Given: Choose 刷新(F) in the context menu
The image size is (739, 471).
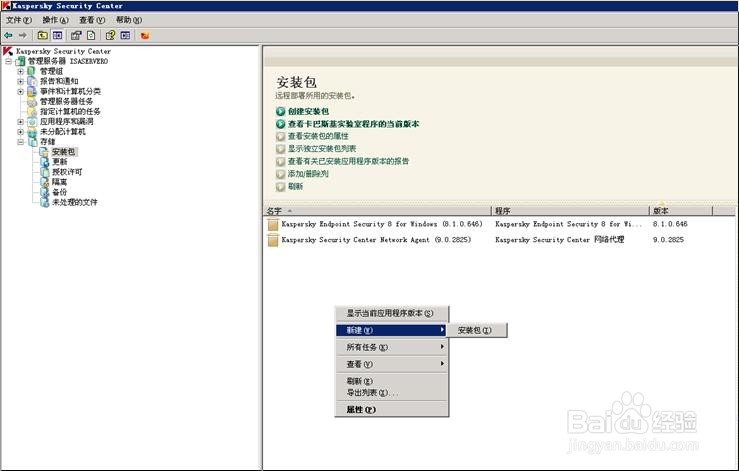Looking at the screenshot, I should coord(392,381).
